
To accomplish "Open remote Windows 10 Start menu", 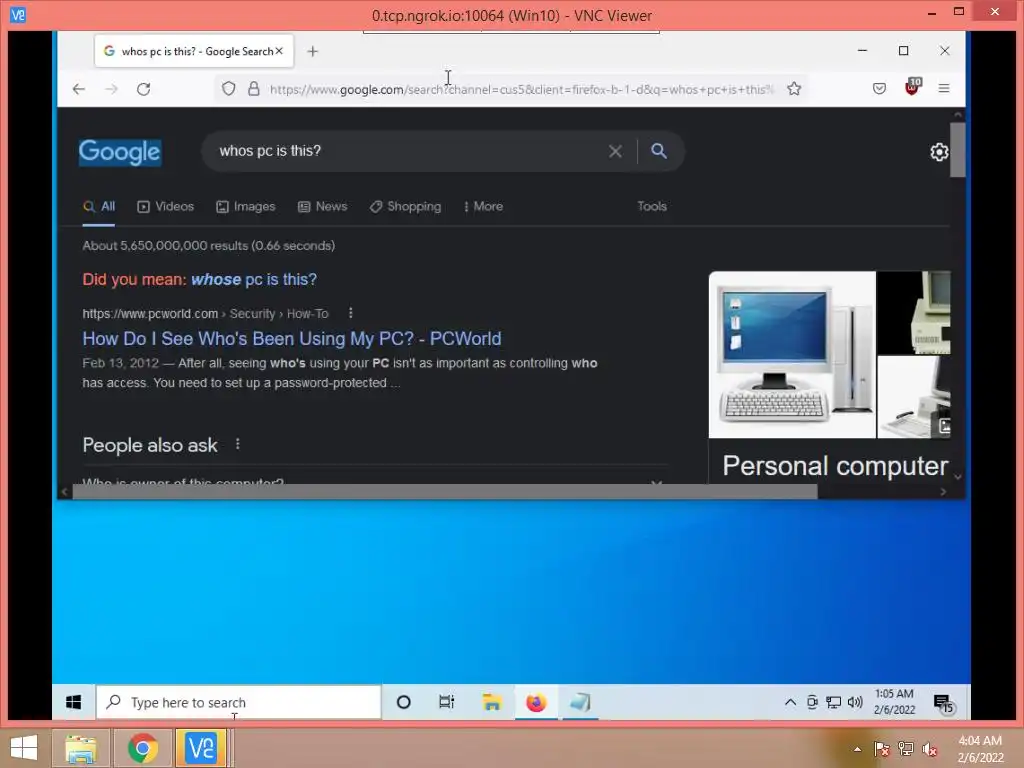I will click(x=74, y=702).
